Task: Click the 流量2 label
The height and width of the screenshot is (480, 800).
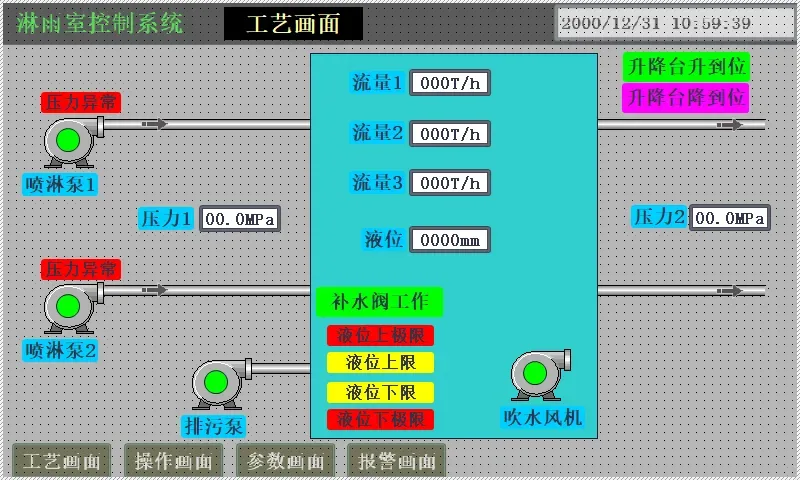Action: pyautogui.click(x=378, y=133)
